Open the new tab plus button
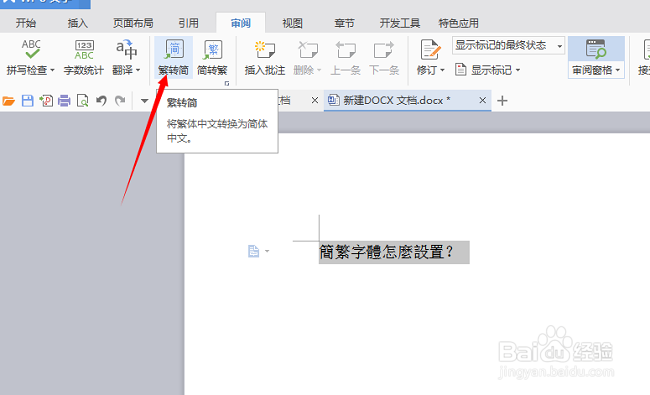 tap(502, 100)
